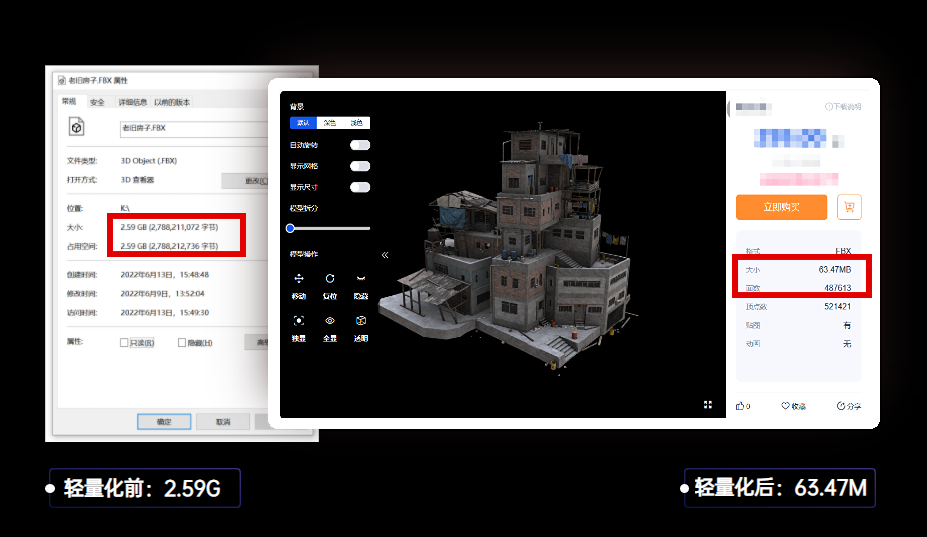The height and width of the screenshot is (537, 927).
Task: Select the 默认 default background option
Action: click(303, 122)
